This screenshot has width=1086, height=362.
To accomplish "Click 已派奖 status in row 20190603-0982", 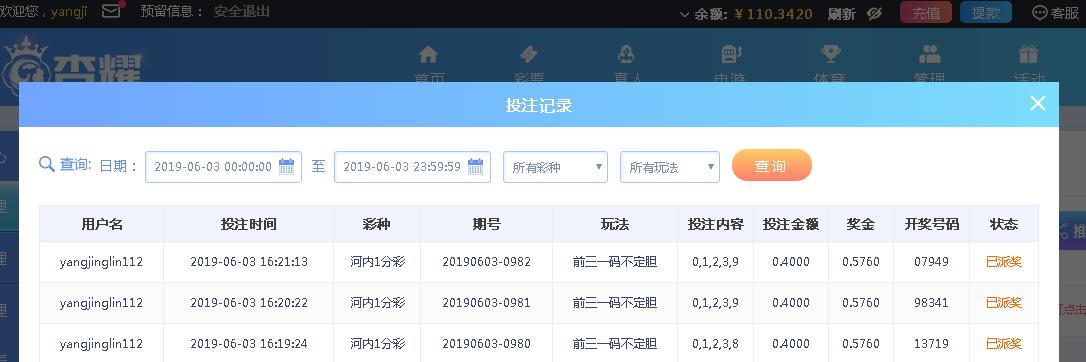I will click(x=1004, y=262).
